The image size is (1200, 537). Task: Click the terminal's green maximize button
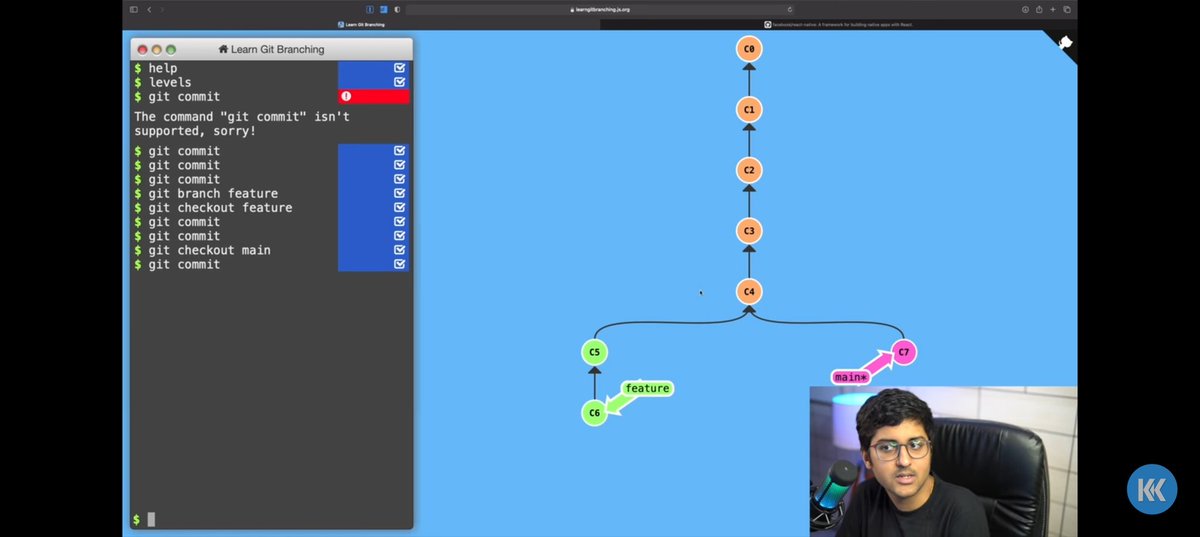point(171,49)
